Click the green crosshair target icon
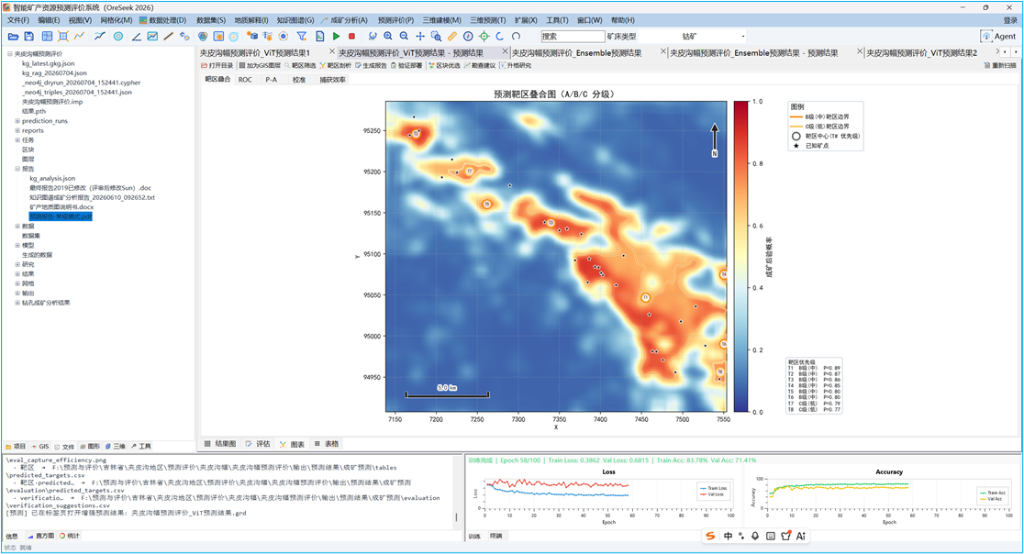1024x554 pixels. point(484,37)
